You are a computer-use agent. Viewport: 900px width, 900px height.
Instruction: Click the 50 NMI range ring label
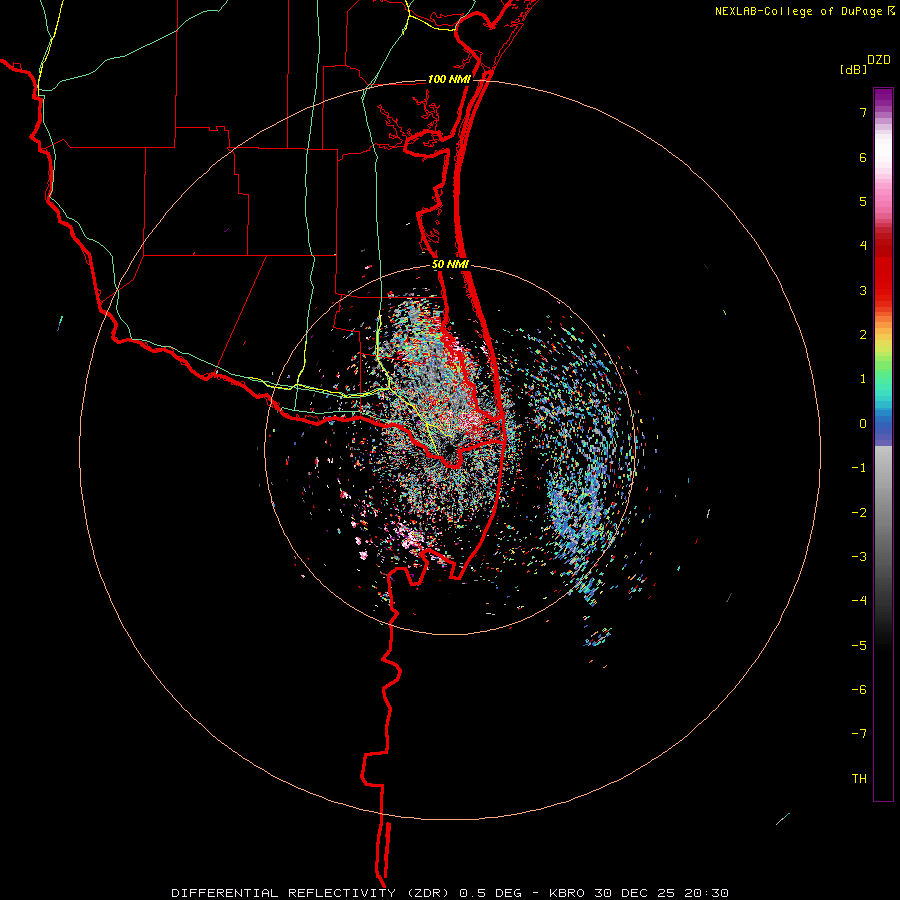tap(450, 265)
